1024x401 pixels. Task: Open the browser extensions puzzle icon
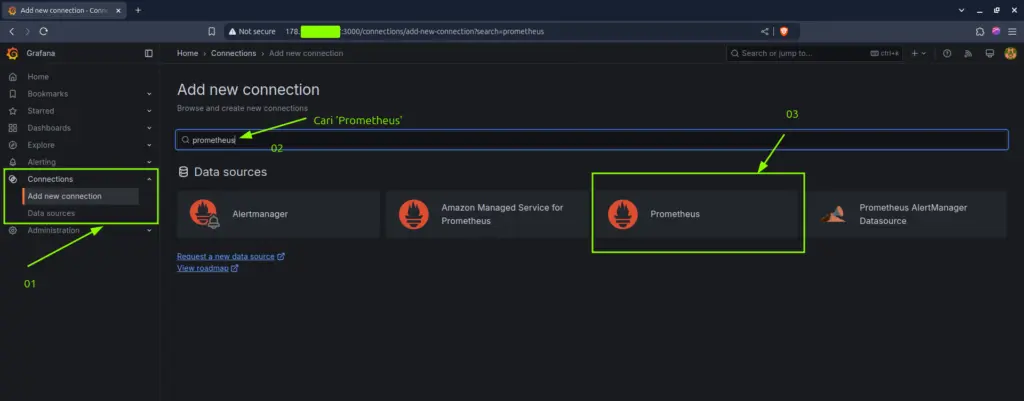(x=980, y=31)
